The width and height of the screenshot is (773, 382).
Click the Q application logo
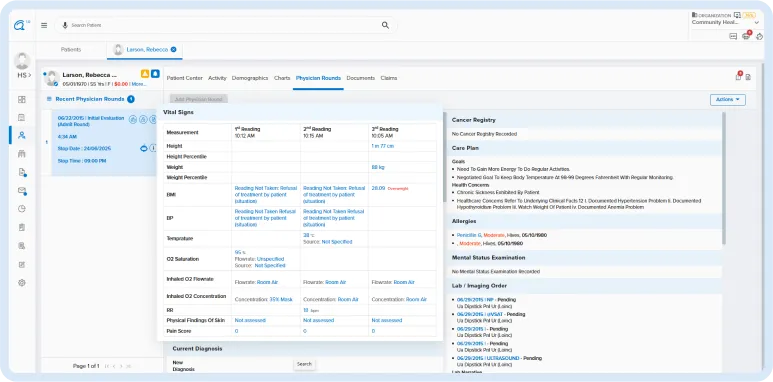20,26
